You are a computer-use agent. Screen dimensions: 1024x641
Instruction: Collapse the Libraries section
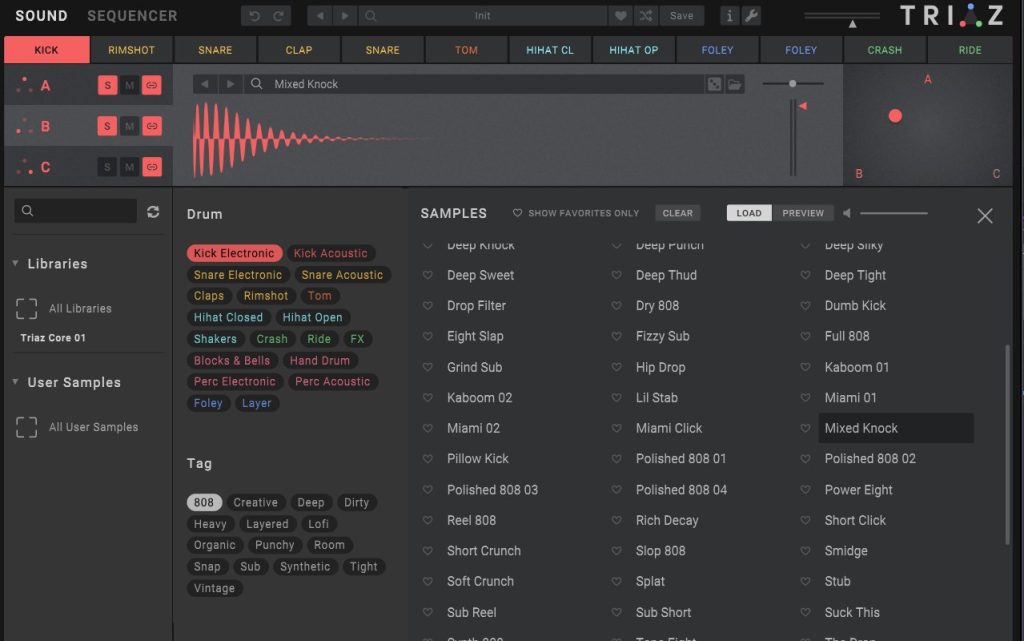(x=16, y=264)
